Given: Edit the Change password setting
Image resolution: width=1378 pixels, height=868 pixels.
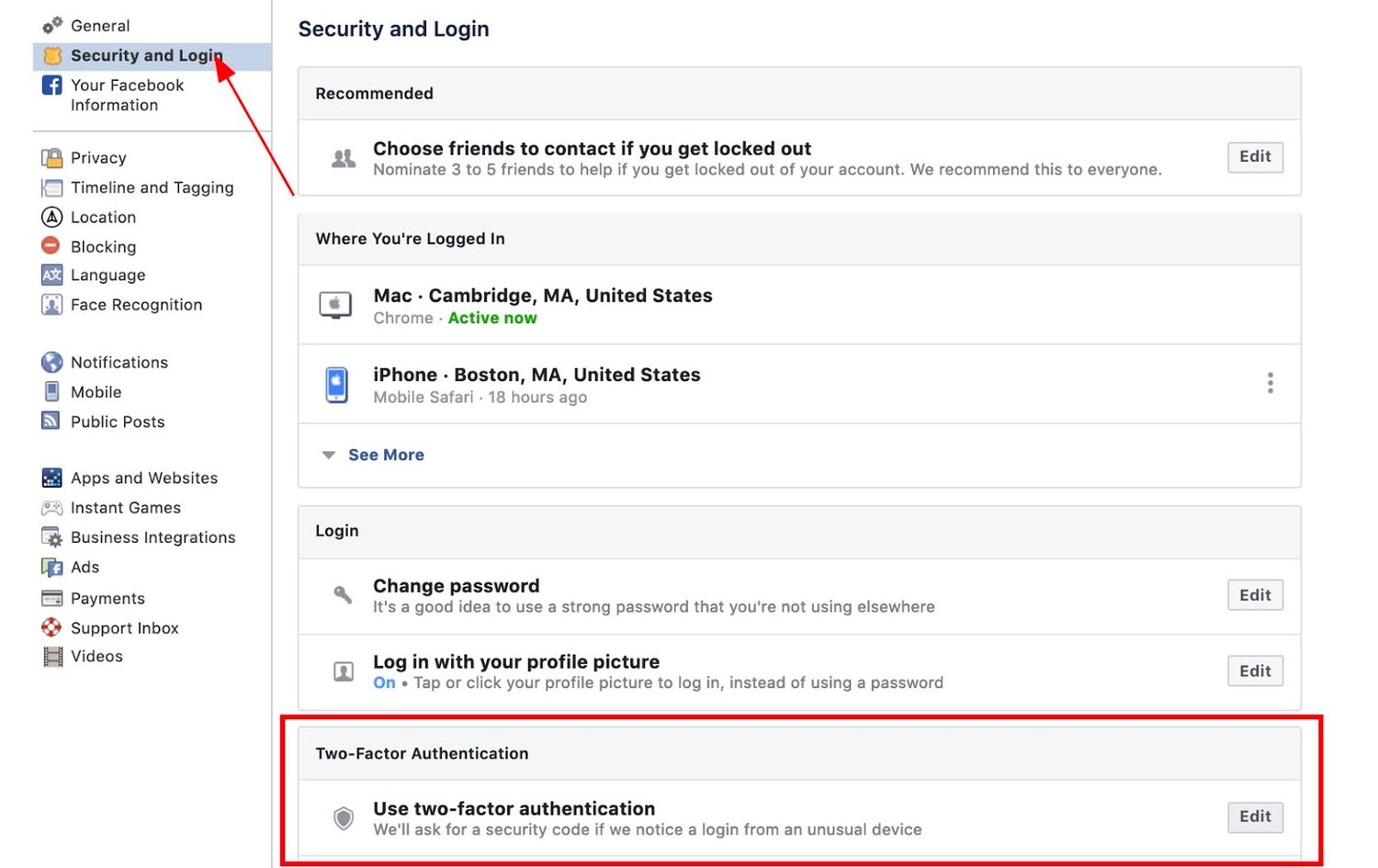Looking at the screenshot, I should click(1255, 595).
